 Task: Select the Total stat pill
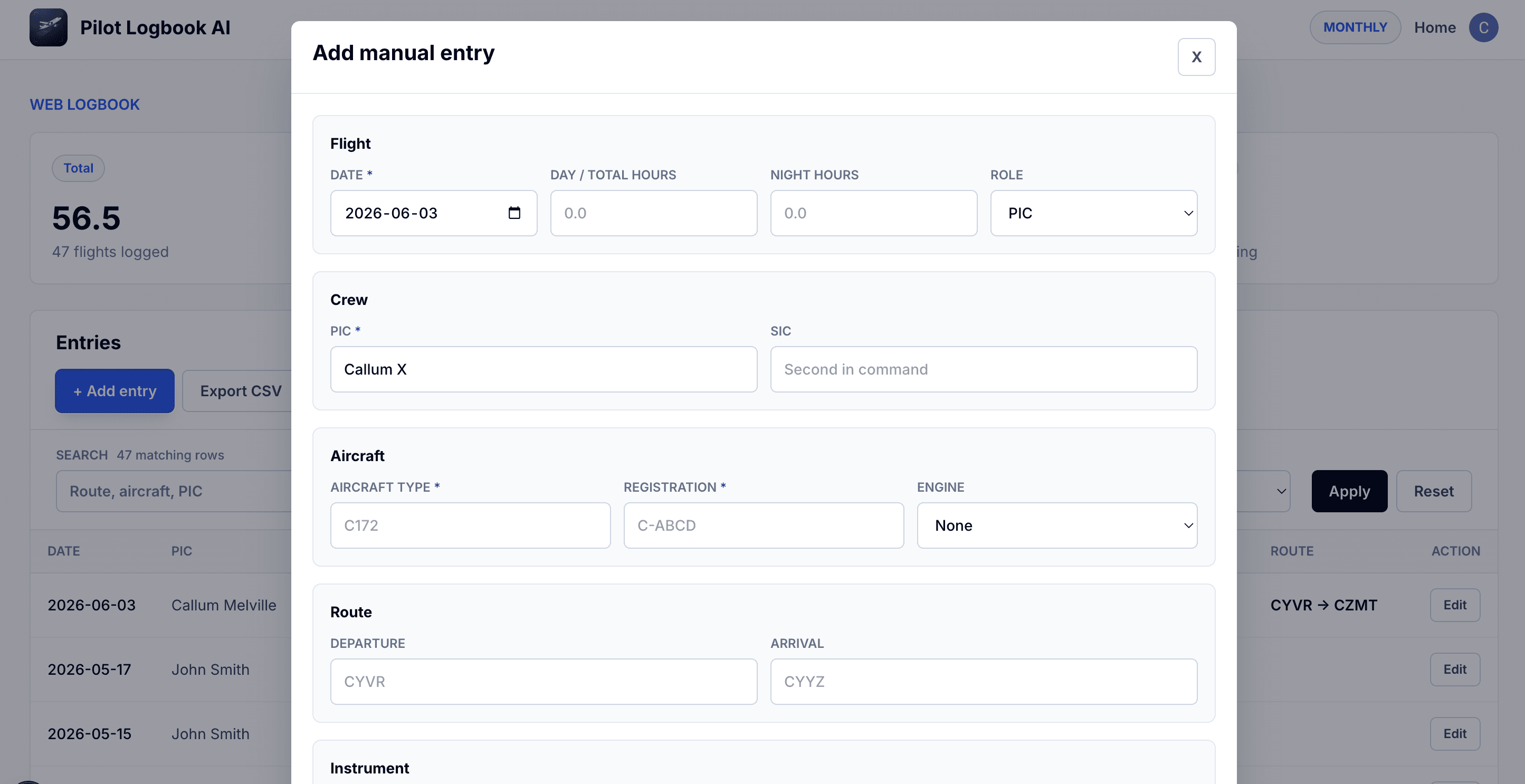78,168
